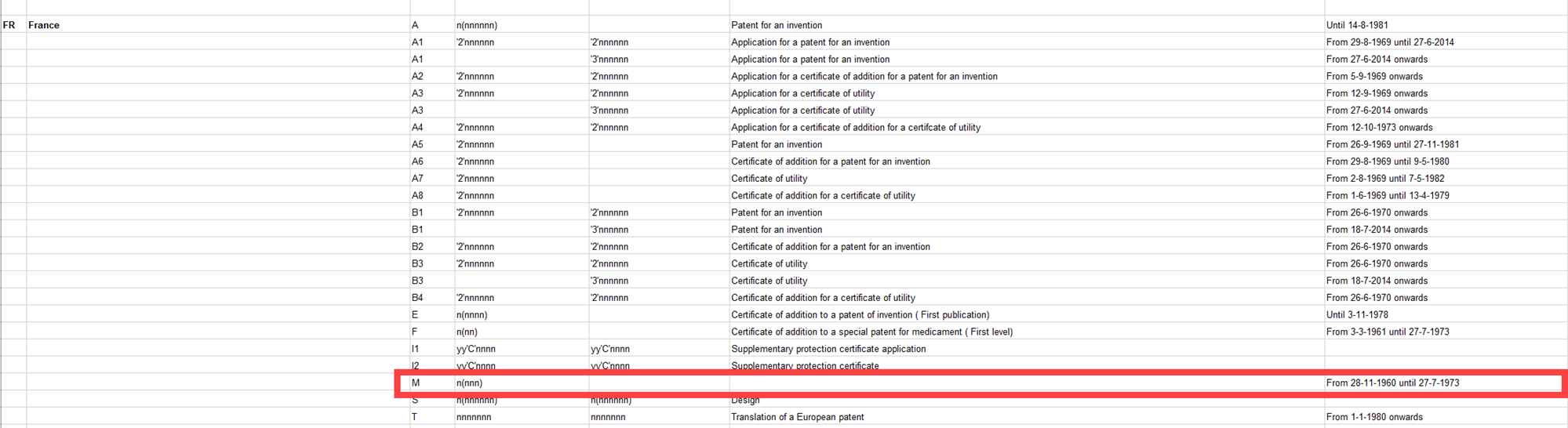This screenshot has width=1568, height=428.
Task: Click the 'From 29-8-1969 until 27-6-2014' cell
Action: [x=1389, y=42]
